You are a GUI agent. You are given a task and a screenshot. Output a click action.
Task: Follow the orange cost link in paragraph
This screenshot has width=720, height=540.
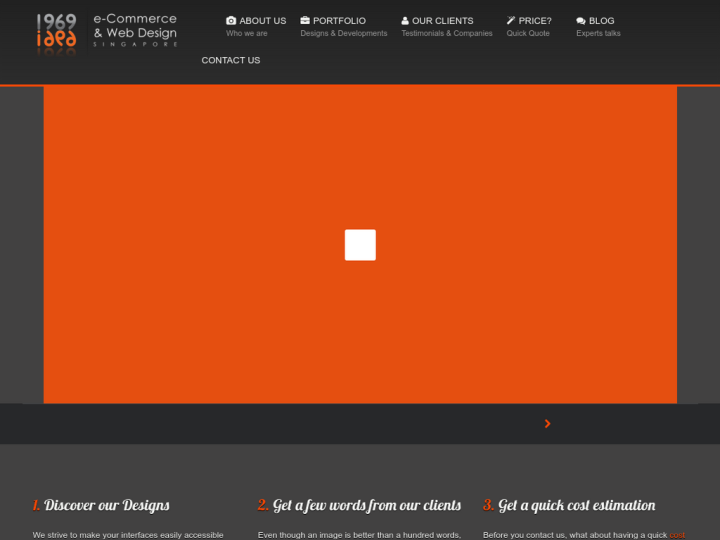click(678, 535)
